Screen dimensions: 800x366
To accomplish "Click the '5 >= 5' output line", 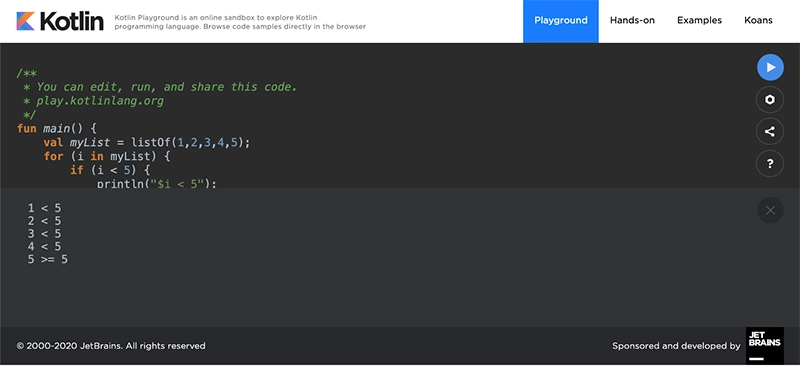I will pos(47,259).
